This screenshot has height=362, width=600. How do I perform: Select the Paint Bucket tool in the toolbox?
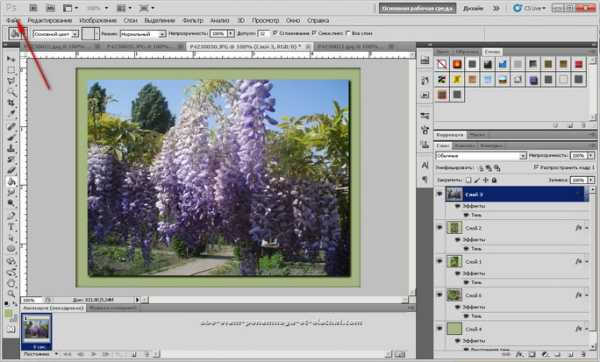coord(11,181)
